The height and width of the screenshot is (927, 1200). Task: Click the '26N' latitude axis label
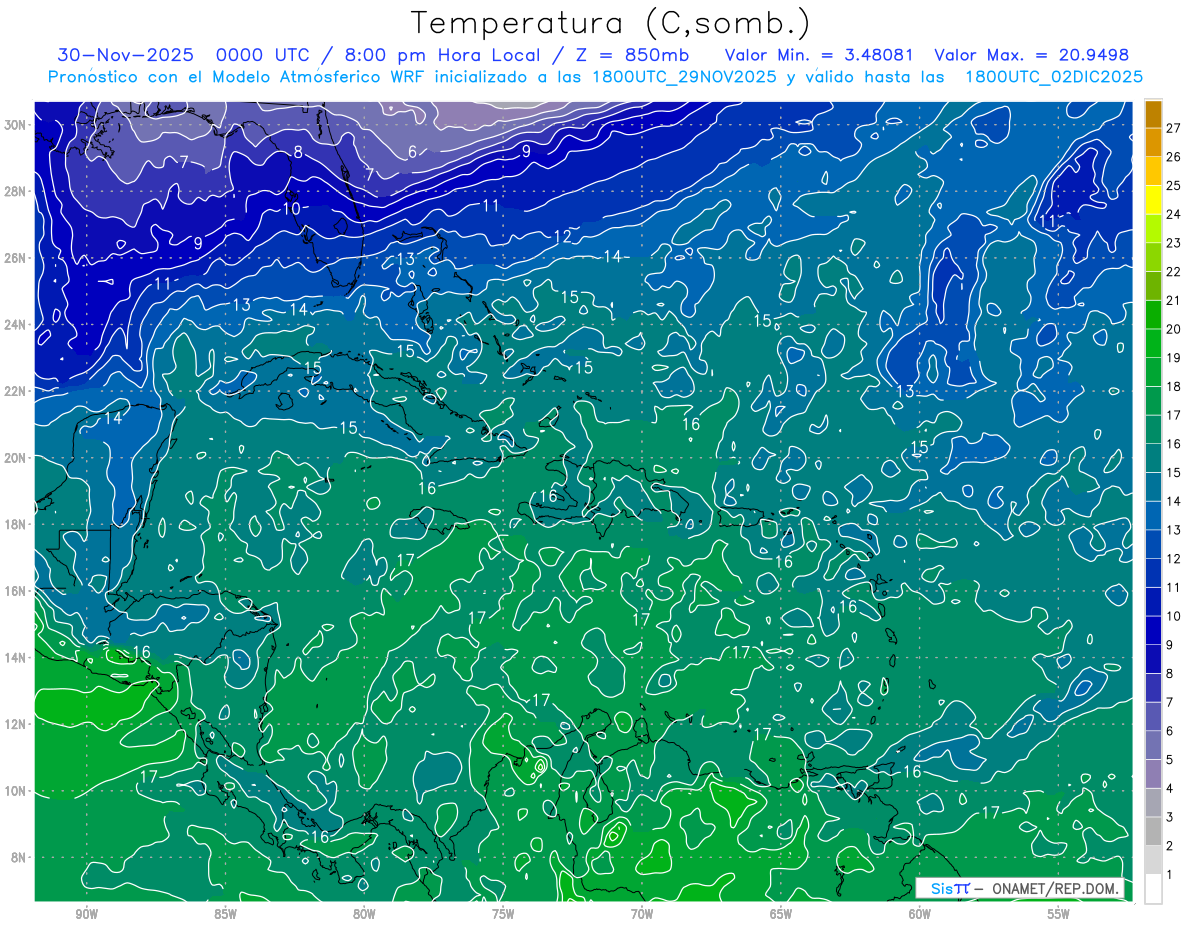(x=15, y=258)
